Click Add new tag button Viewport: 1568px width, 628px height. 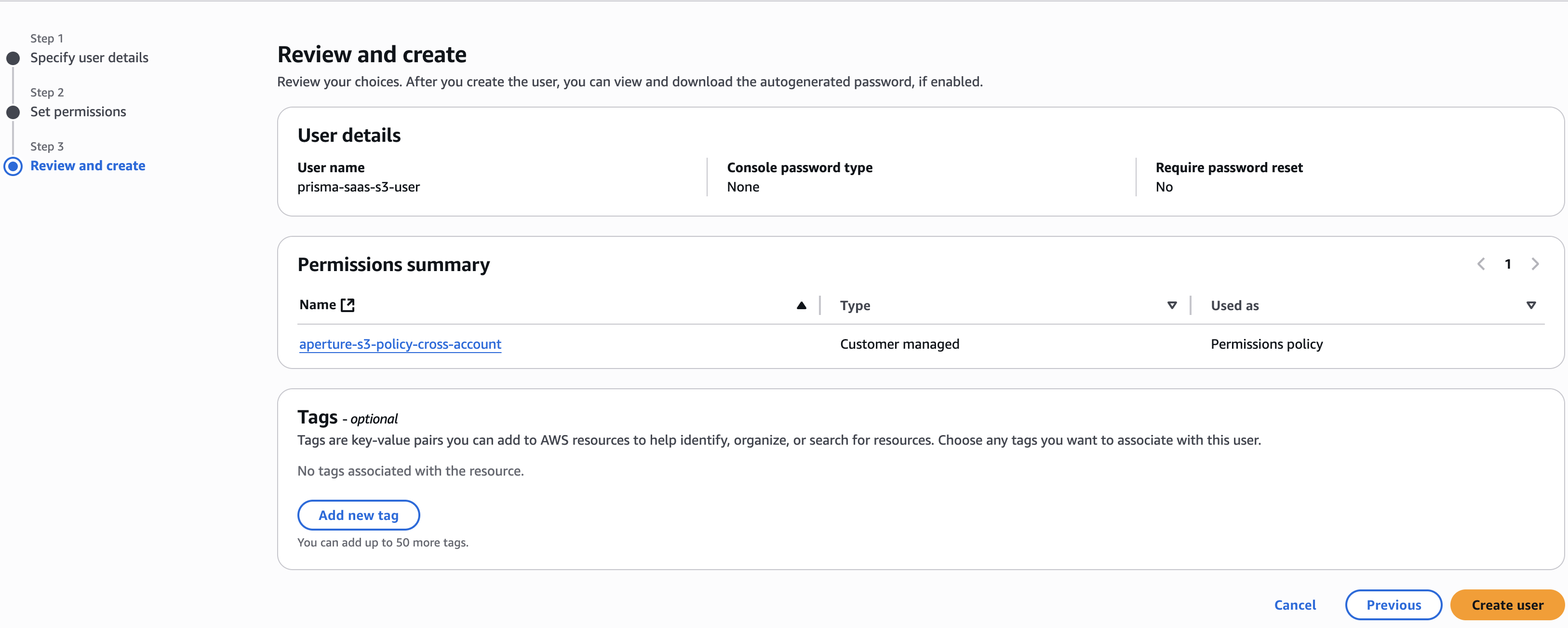point(359,515)
